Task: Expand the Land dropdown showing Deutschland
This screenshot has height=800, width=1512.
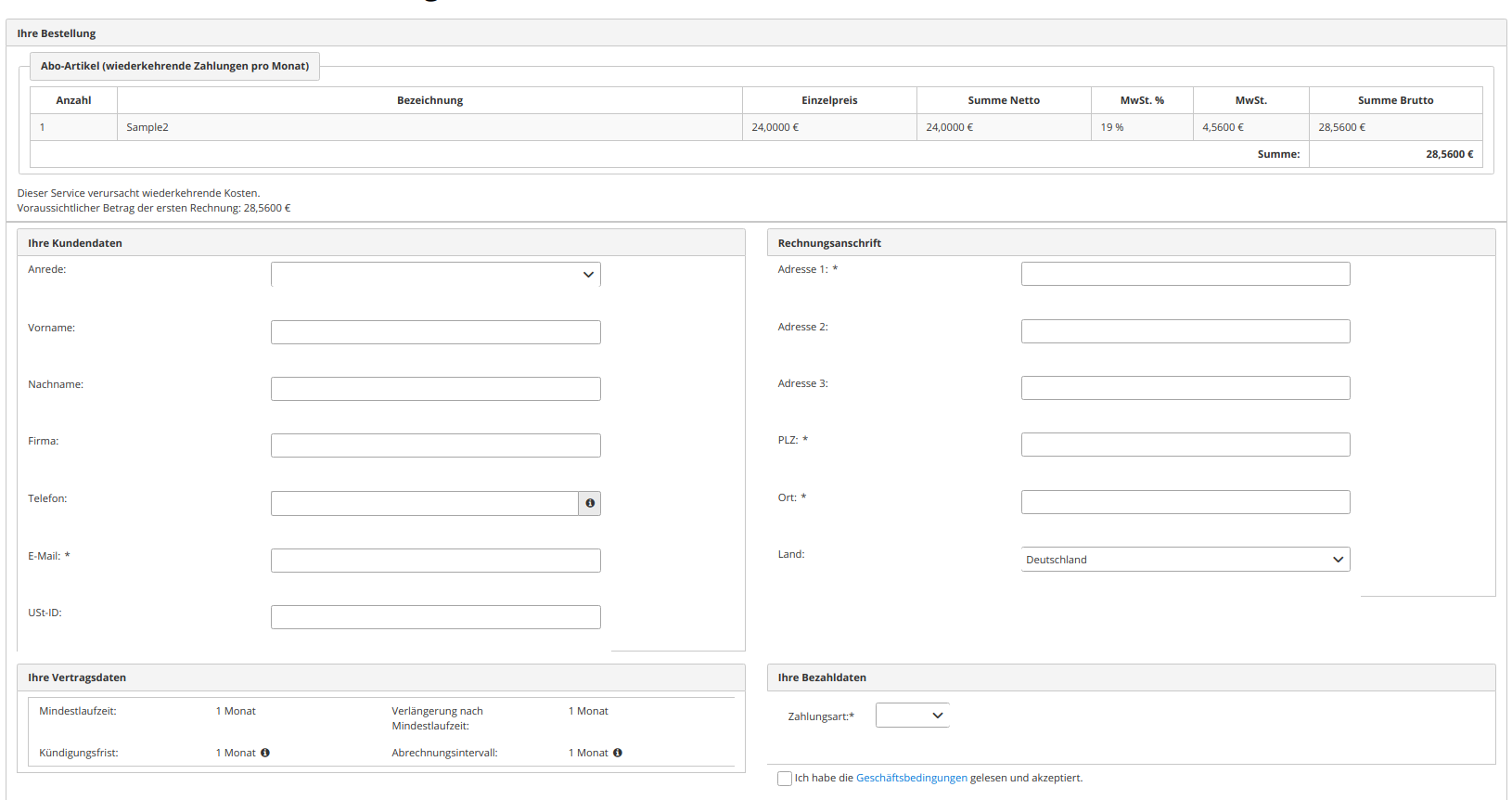Action: [1185, 560]
